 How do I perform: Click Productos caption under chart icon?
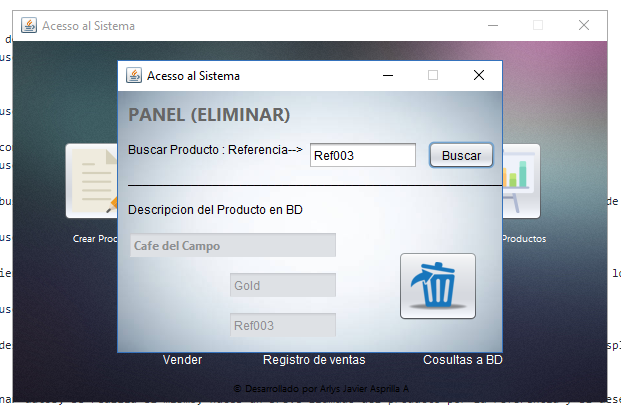(524, 239)
